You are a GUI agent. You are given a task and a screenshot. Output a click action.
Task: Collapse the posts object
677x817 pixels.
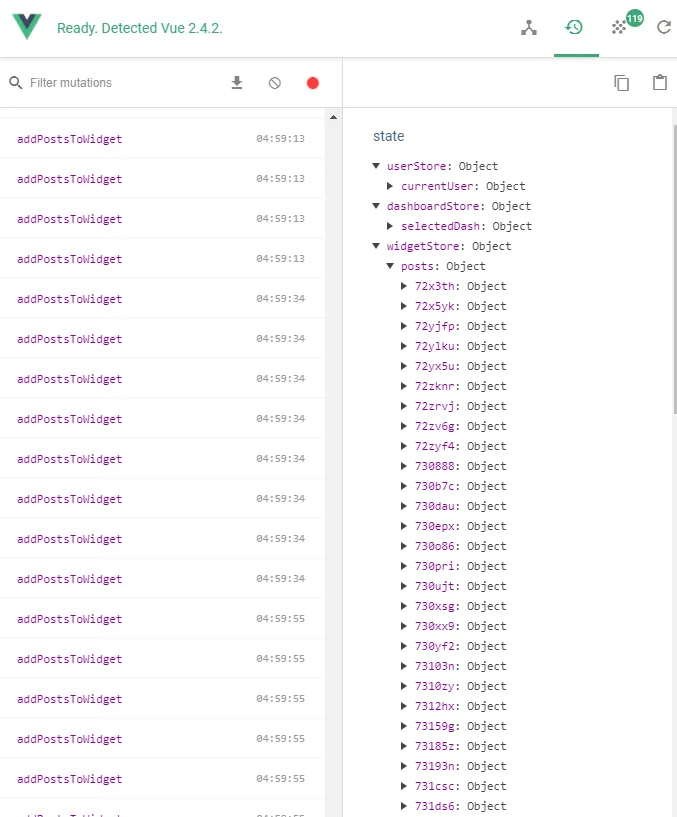[390, 266]
